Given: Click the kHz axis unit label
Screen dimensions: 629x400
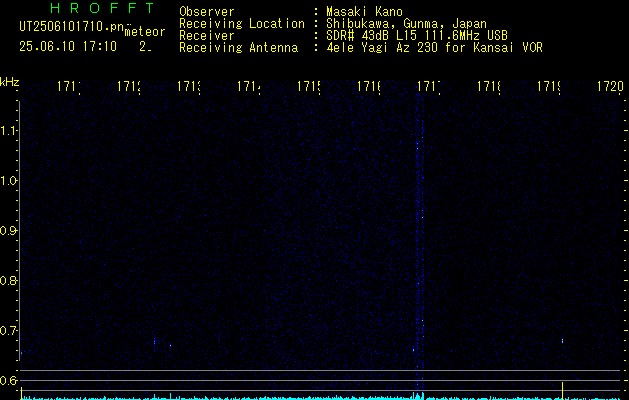Looking at the screenshot, I should pyautogui.click(x=9, y=82).
